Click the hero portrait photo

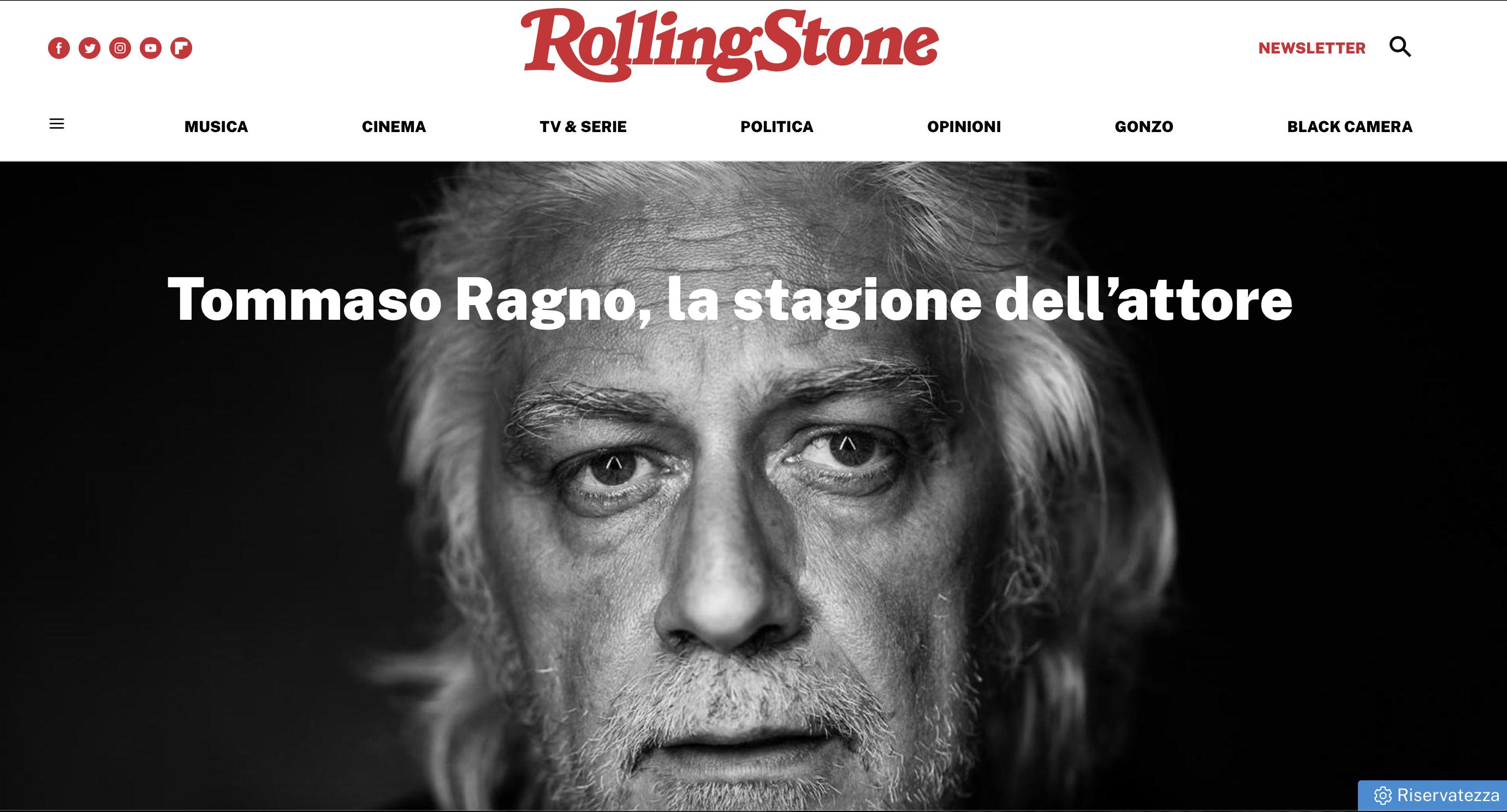754,526
